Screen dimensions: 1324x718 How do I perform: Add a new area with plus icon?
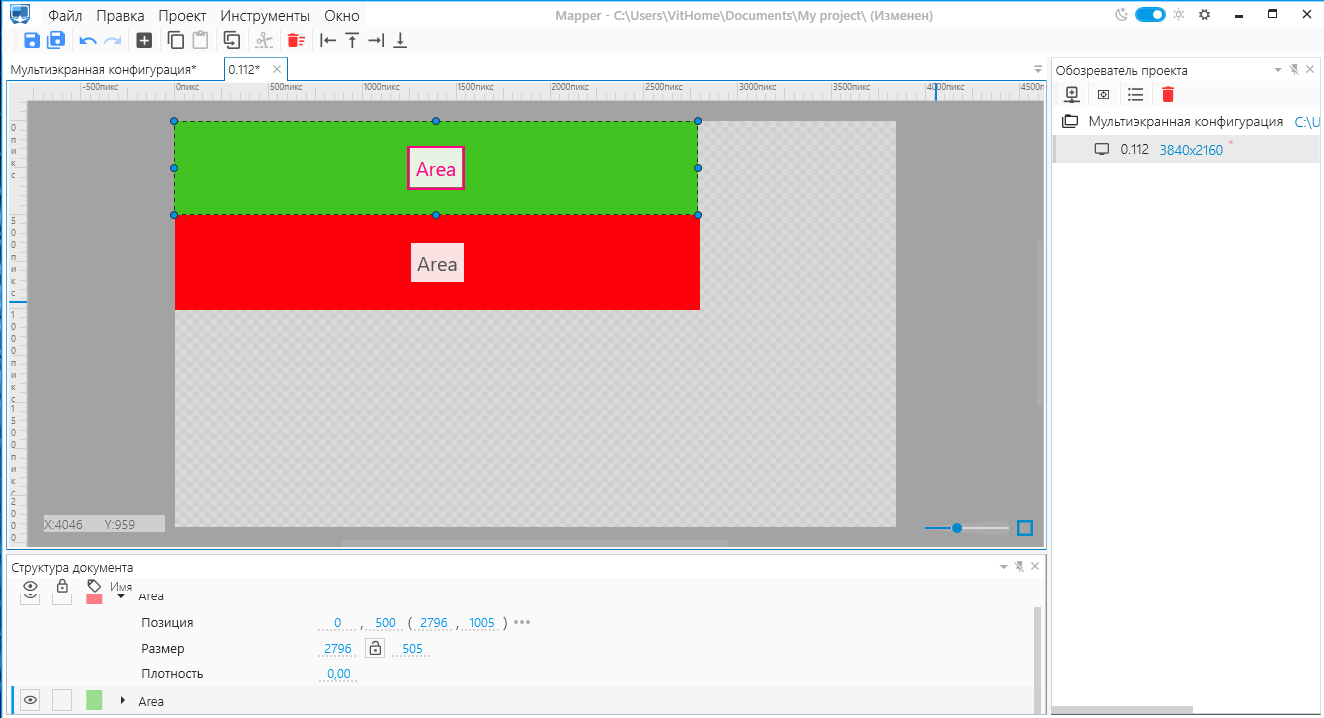(x=144, y=40)
